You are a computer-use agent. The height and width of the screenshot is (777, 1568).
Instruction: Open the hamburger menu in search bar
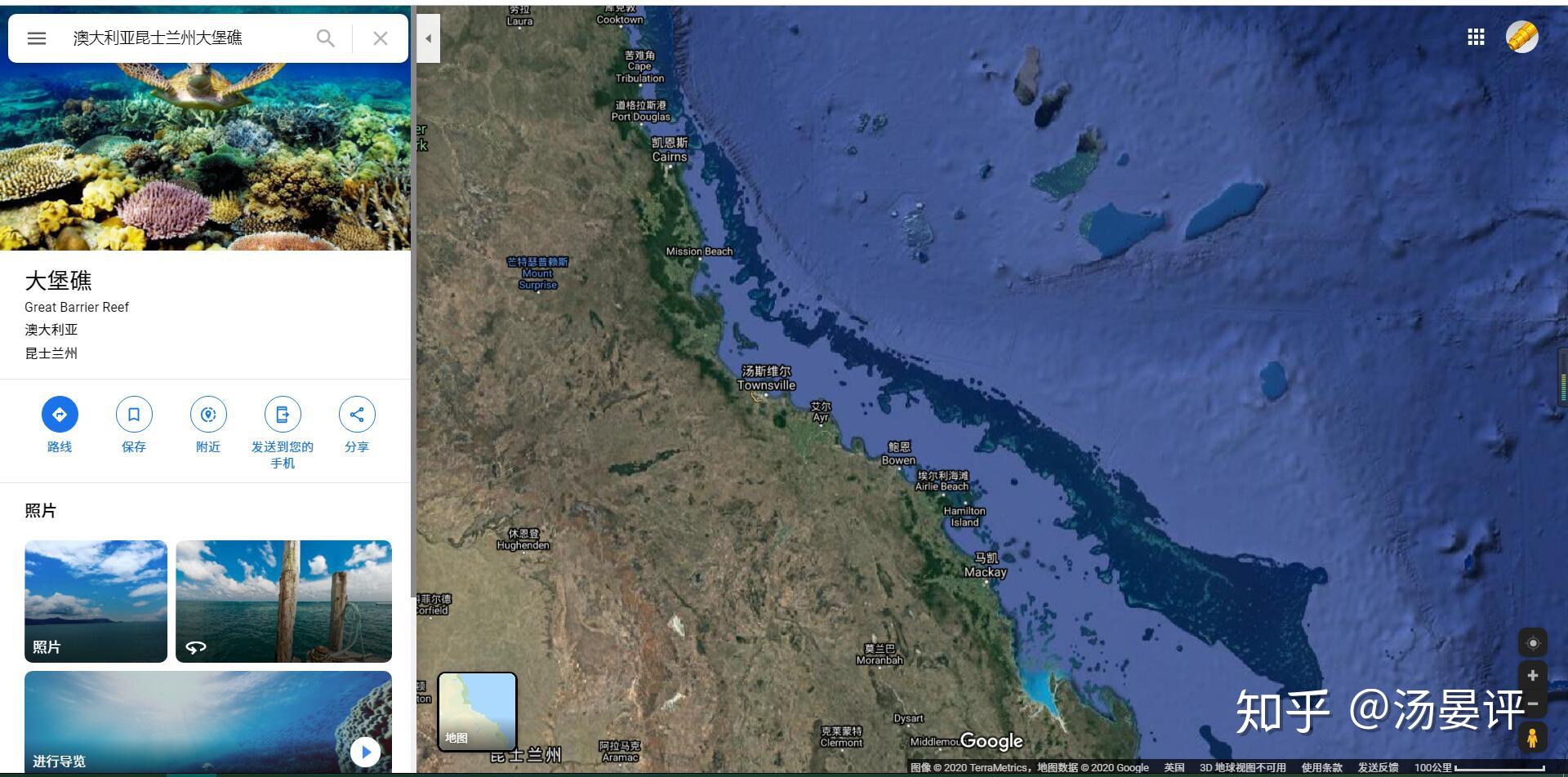click(x=37, y=38)
